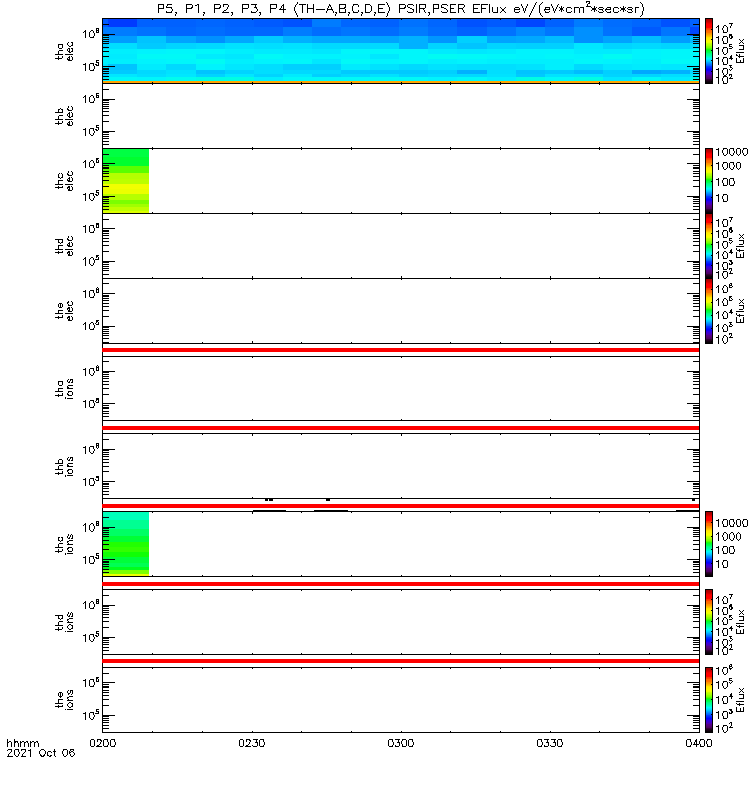Click the '1000' label on thc elec color bar
750x800 pixels.
(x=728, y=166)
